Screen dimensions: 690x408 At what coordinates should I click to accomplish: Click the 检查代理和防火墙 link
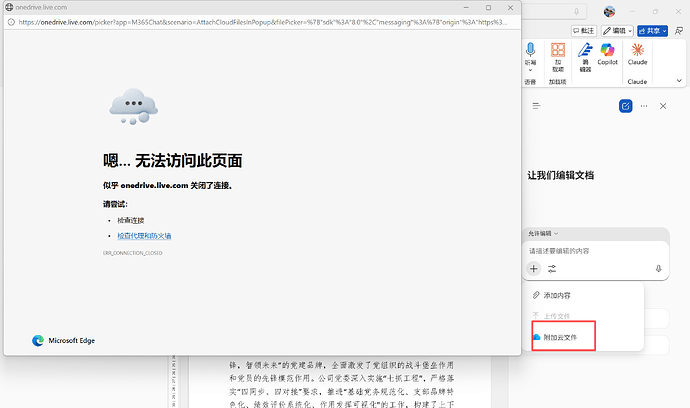point(144,236)
